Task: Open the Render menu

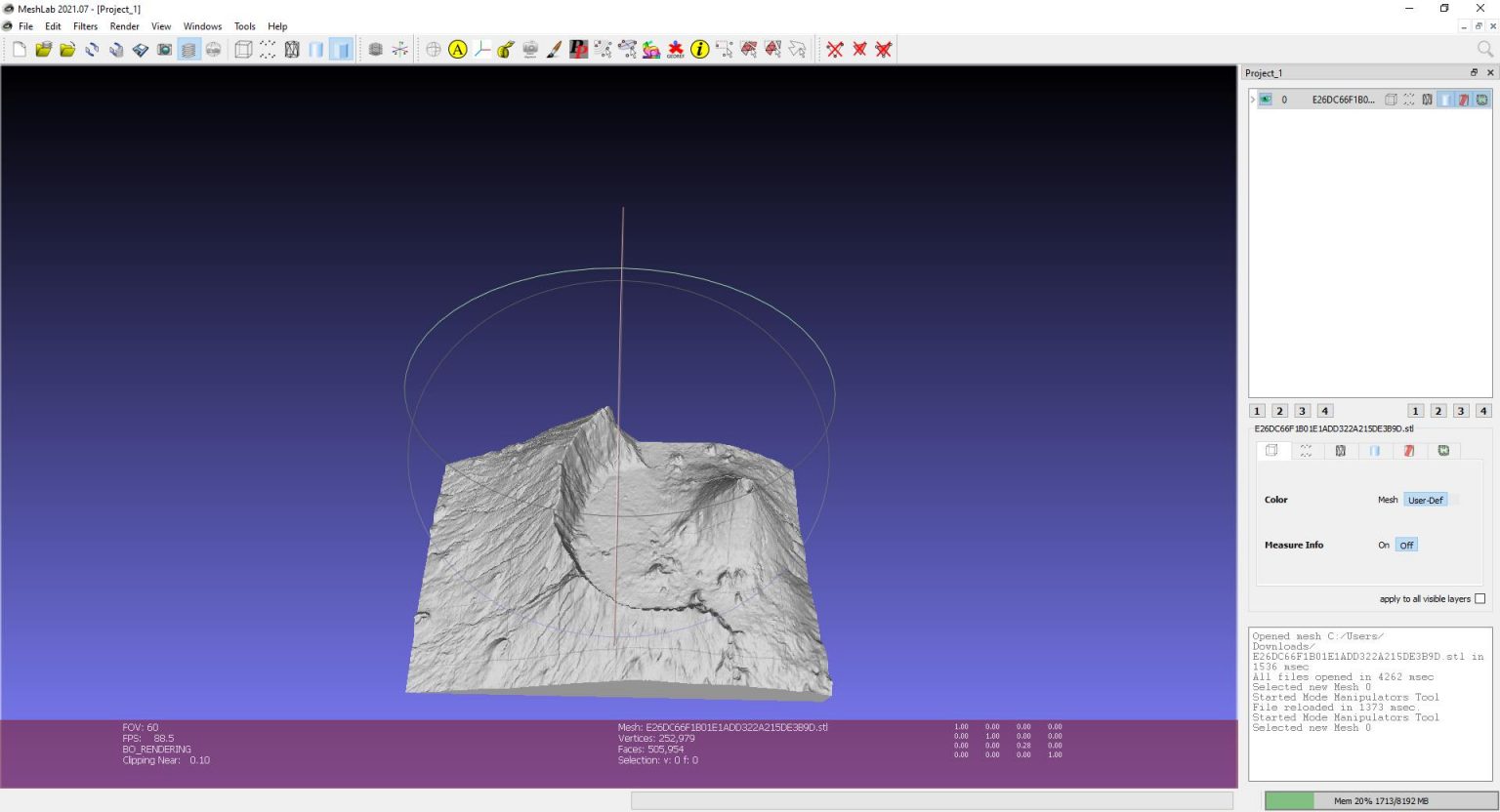Action: (125, 26)
